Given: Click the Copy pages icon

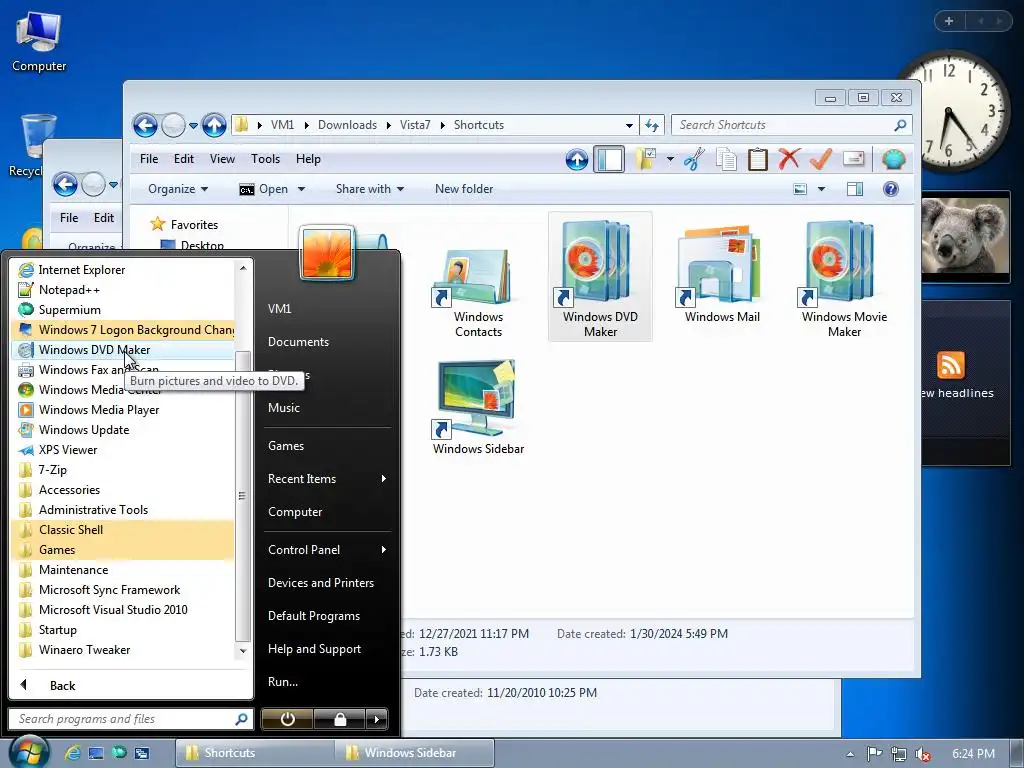Looking at the screenshot, I should (726, 159).
